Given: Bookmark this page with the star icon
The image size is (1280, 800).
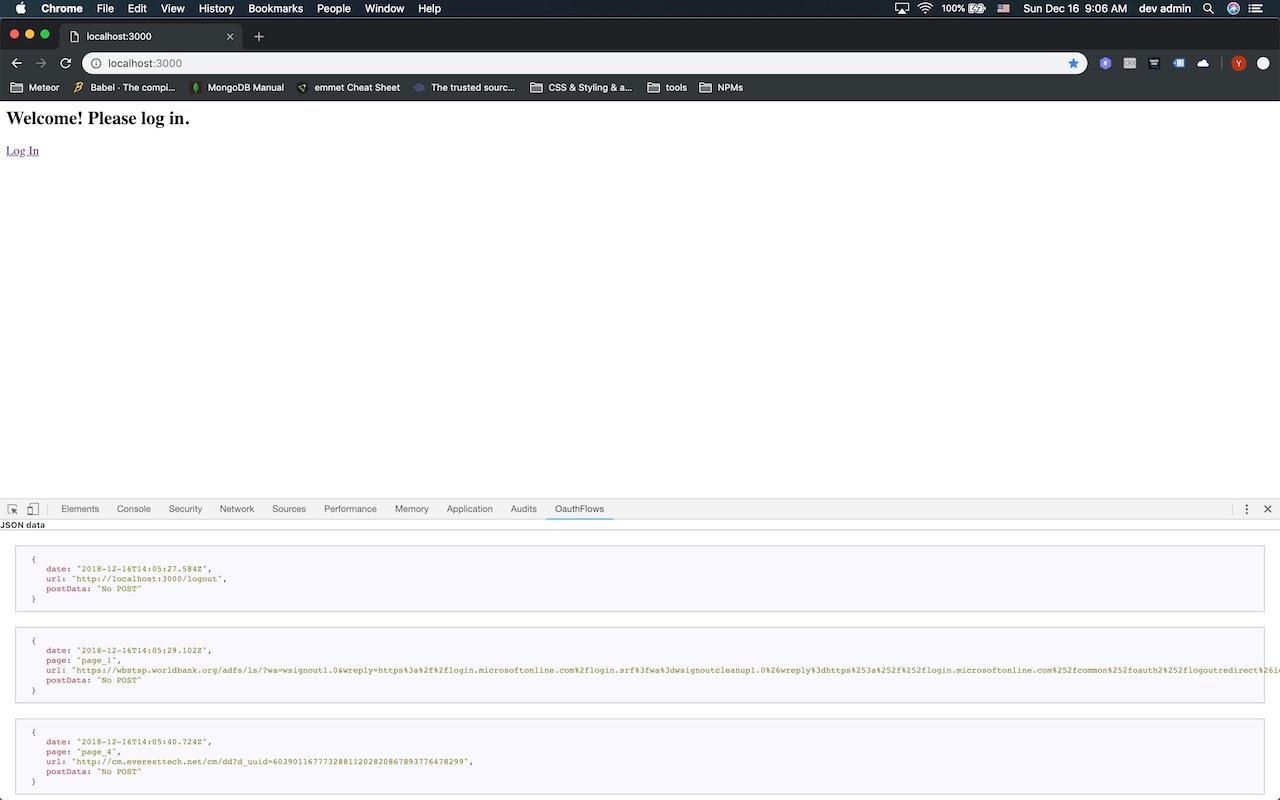Looking at the screenshot, I should [x=1074, y=63].
